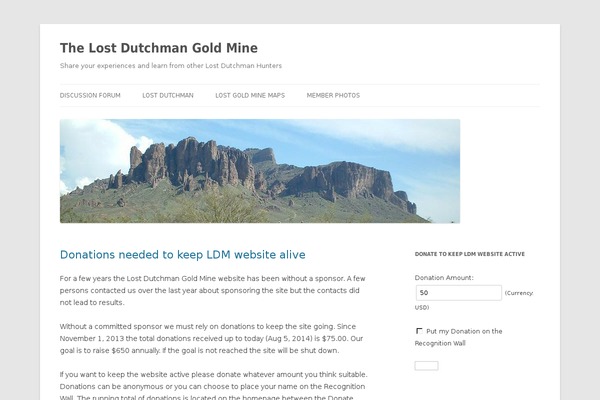Open the 'Donations needed to keep LDM website alive' post
600x400 pixels.
click(x=183, y=255)
